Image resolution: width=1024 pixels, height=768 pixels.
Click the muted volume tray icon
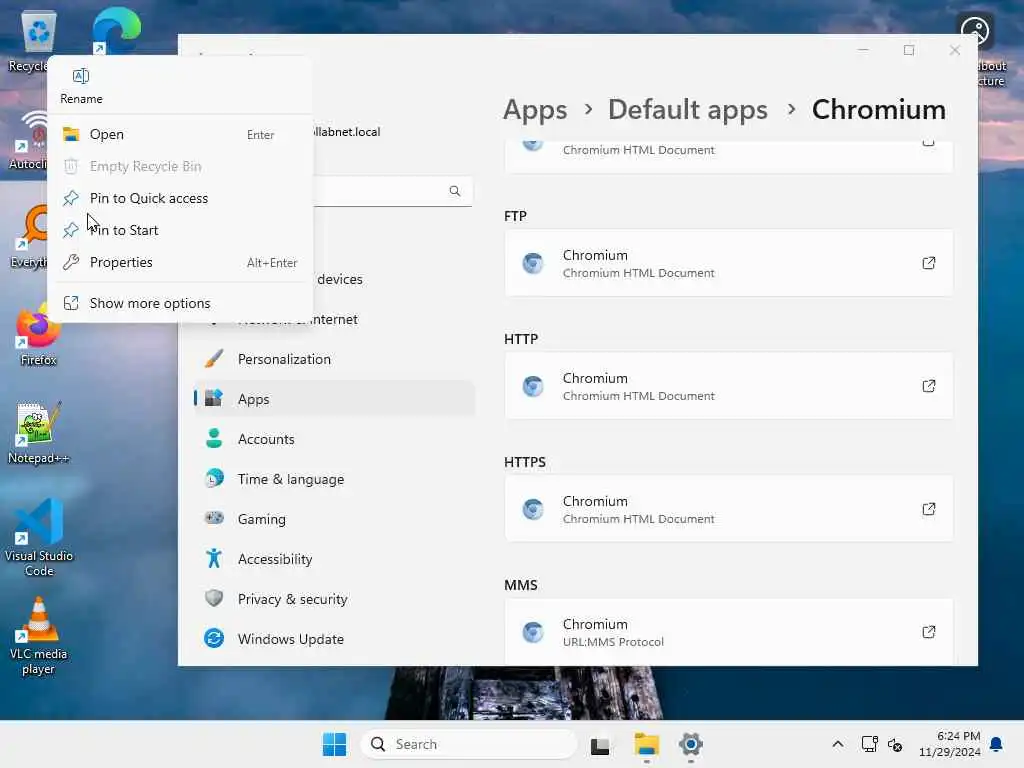pos(895,744)
